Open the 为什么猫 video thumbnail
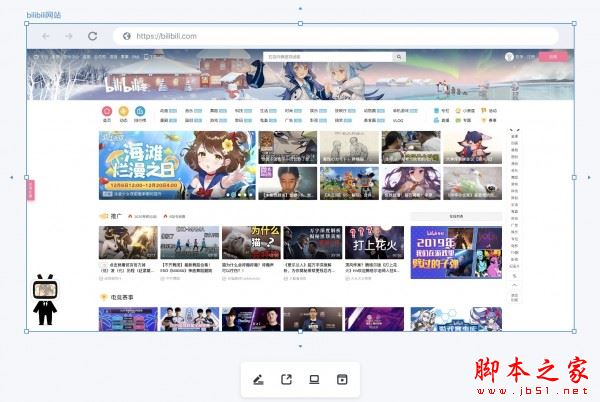This screenshot has height=402, width=600. [x=251, y=243]
